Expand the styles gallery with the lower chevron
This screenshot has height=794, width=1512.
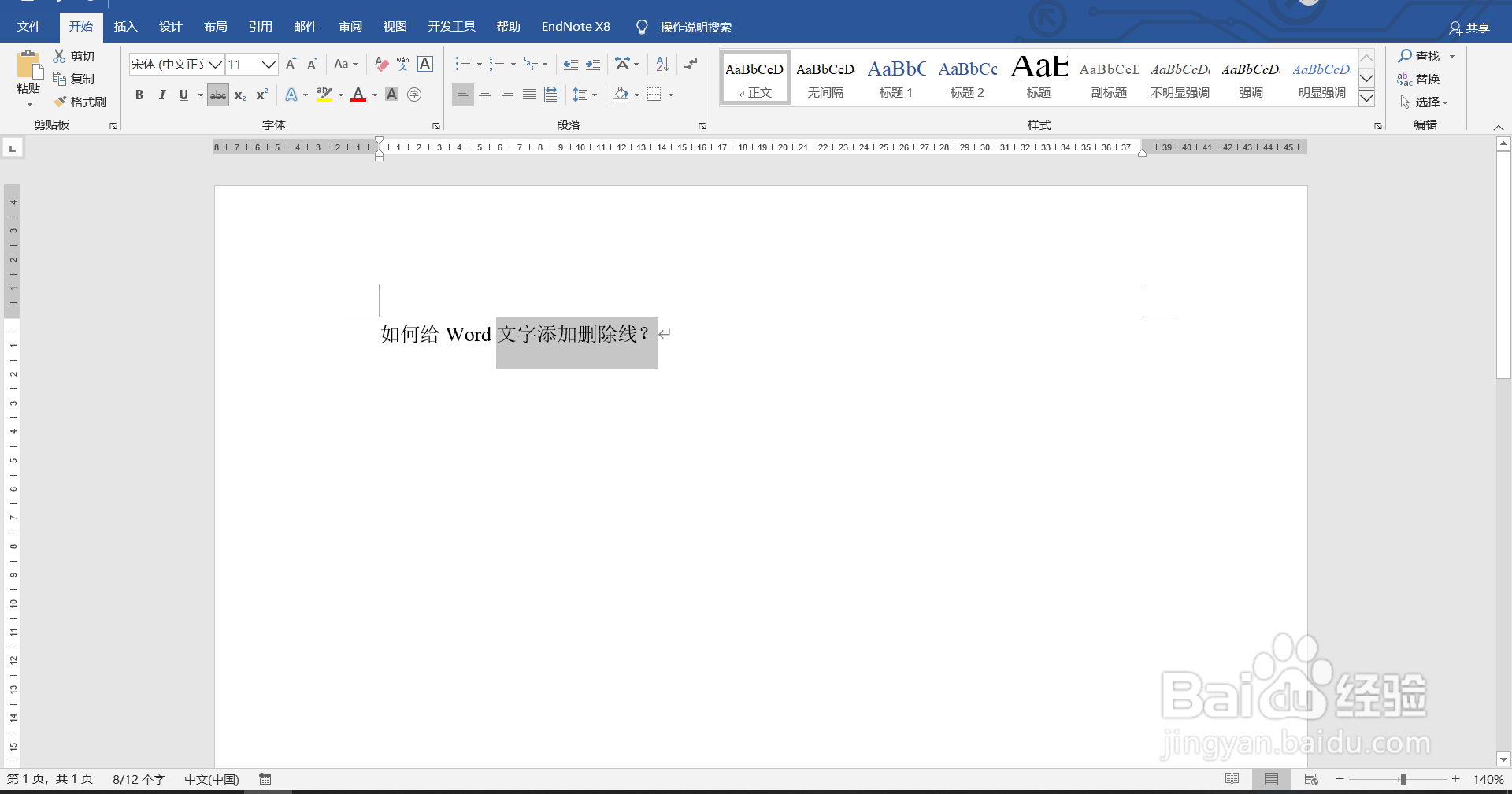pos(1366,98)
